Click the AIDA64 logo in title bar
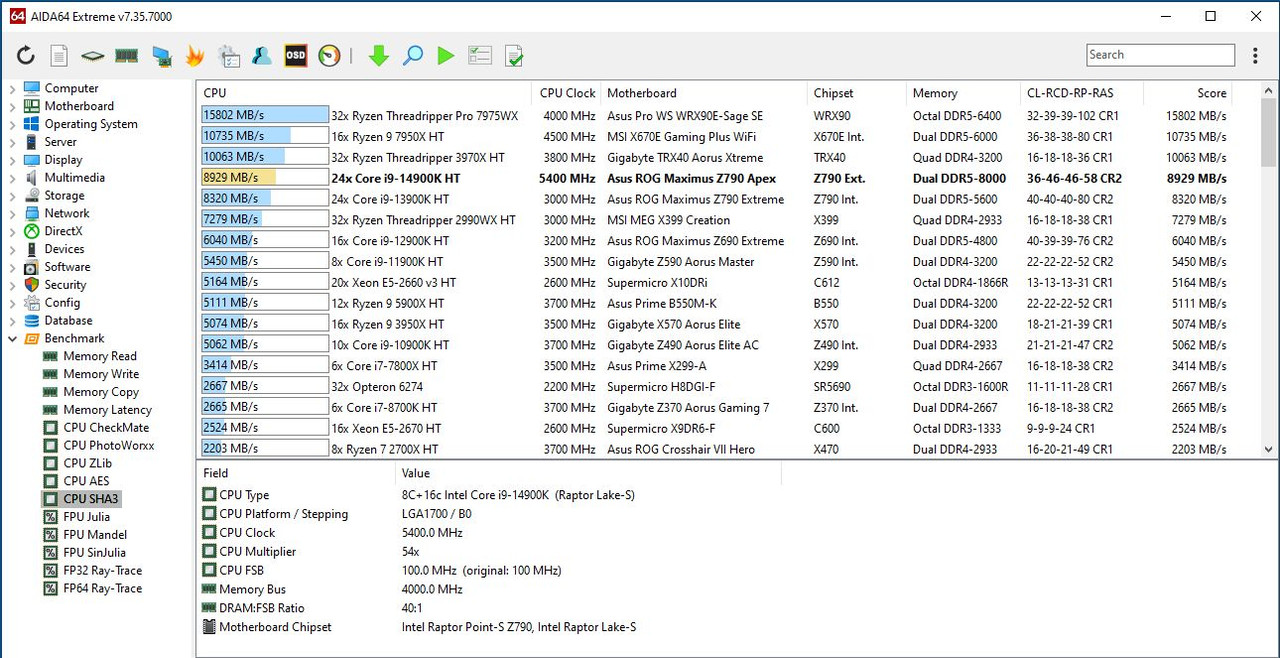This screenshot has height=658, width=1280. pos(17,16)
